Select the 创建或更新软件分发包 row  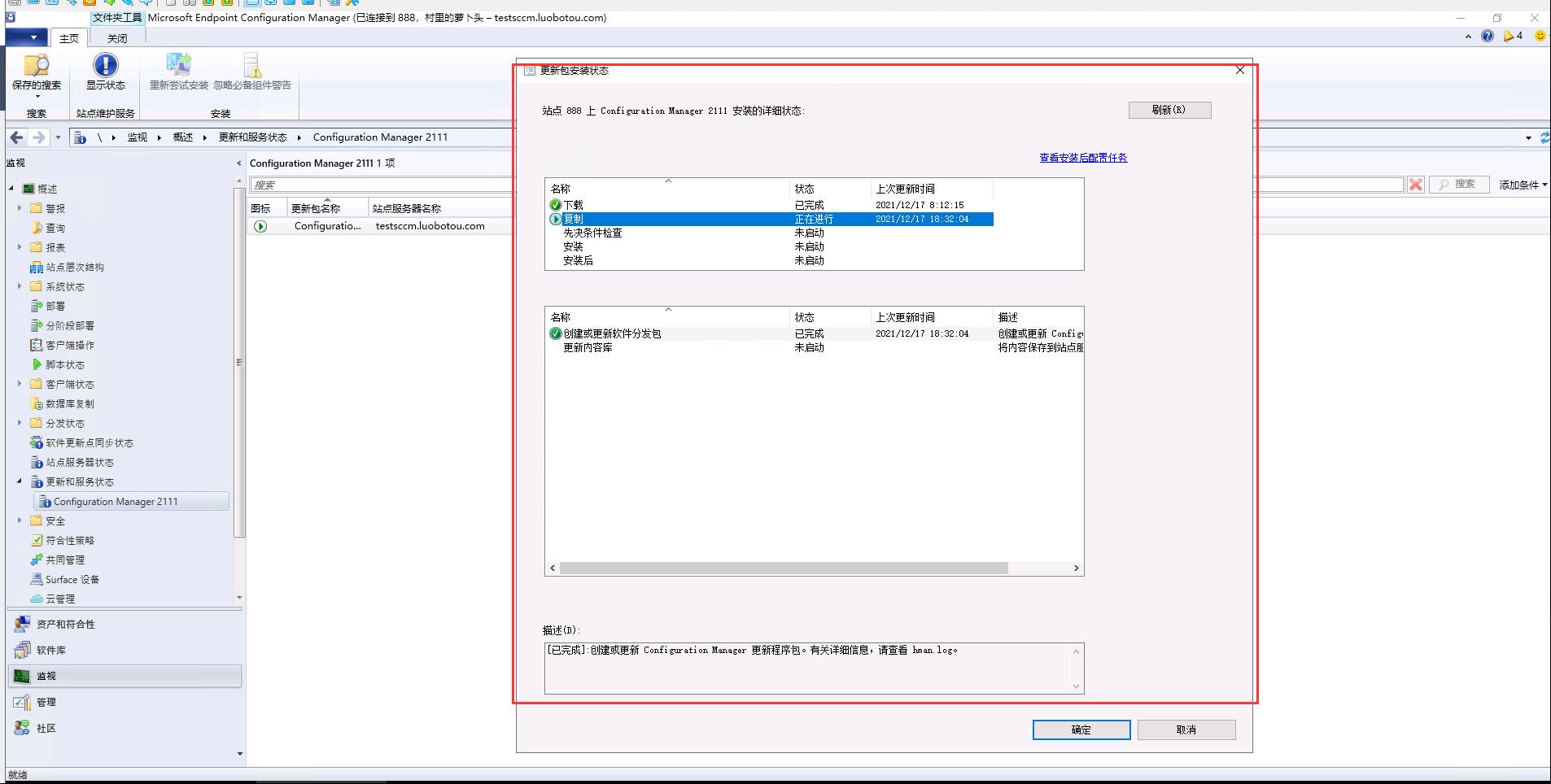(815, 333)
